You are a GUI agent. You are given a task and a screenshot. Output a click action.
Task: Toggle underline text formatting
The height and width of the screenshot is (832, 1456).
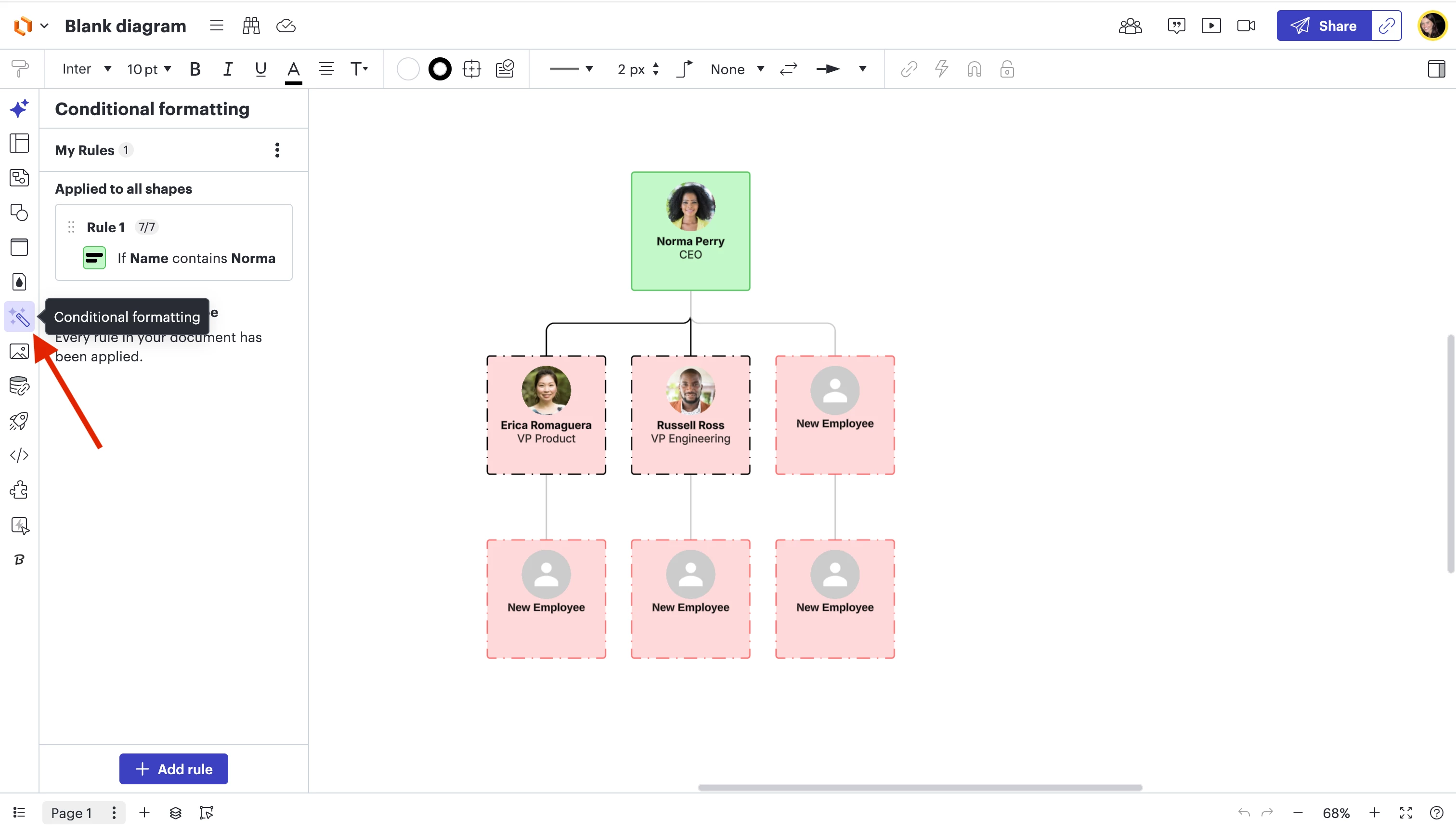(x=260, y=69)
